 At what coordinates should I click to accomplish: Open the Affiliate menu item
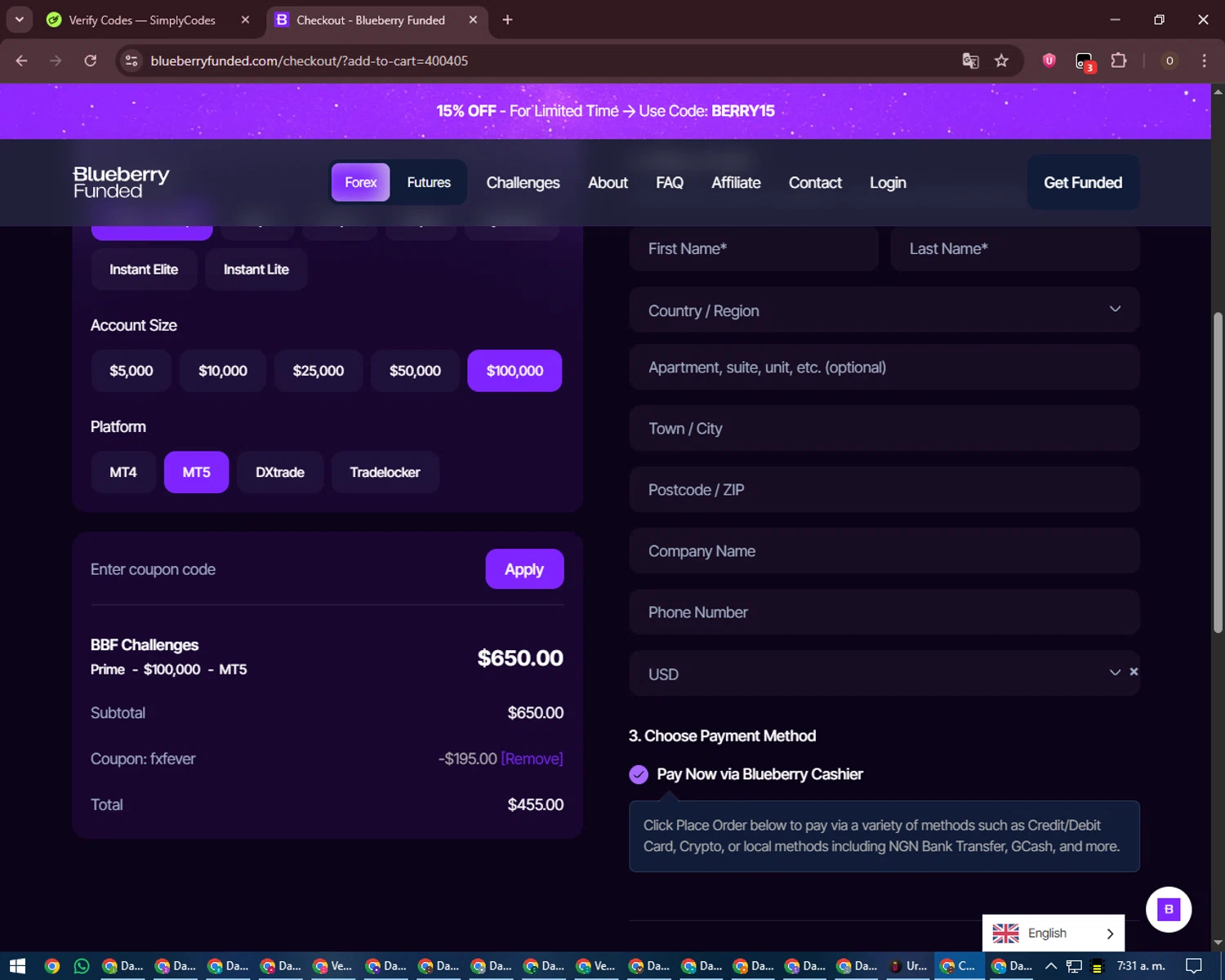click(736, 182)
